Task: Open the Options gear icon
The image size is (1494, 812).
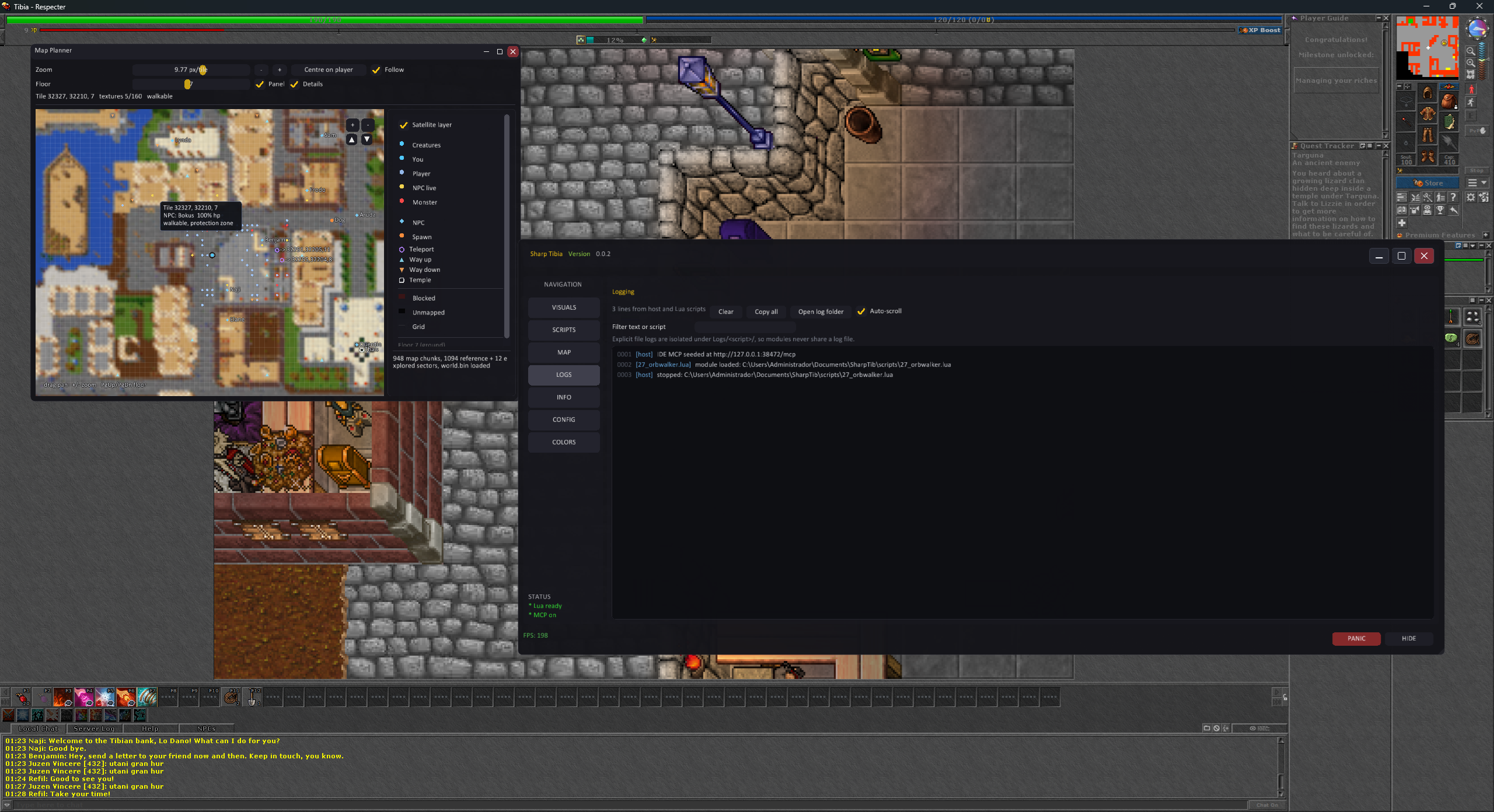Action: [x=1471, y=197]
